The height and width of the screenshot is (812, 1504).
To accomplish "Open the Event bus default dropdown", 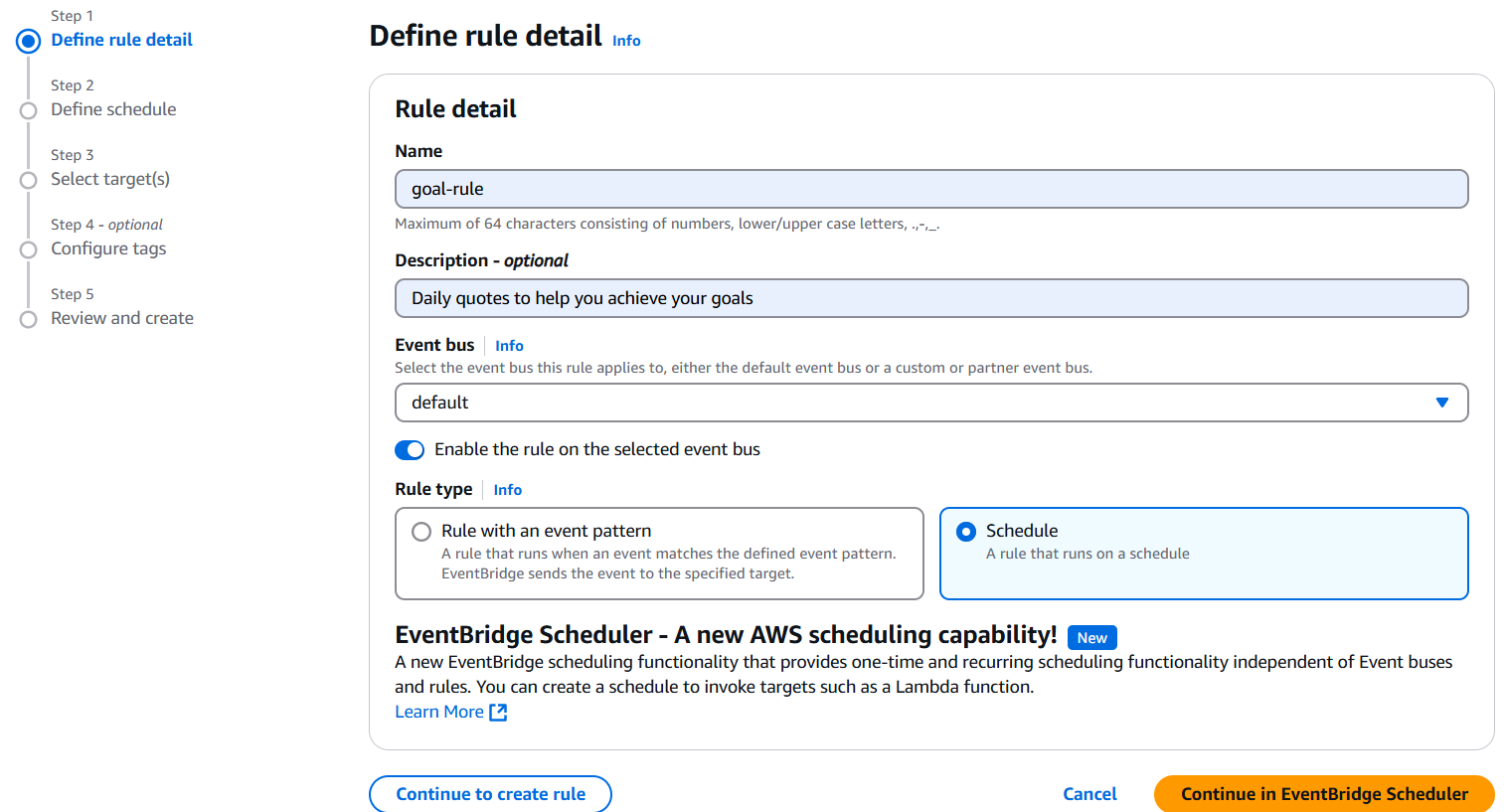I will pos(931,403).
